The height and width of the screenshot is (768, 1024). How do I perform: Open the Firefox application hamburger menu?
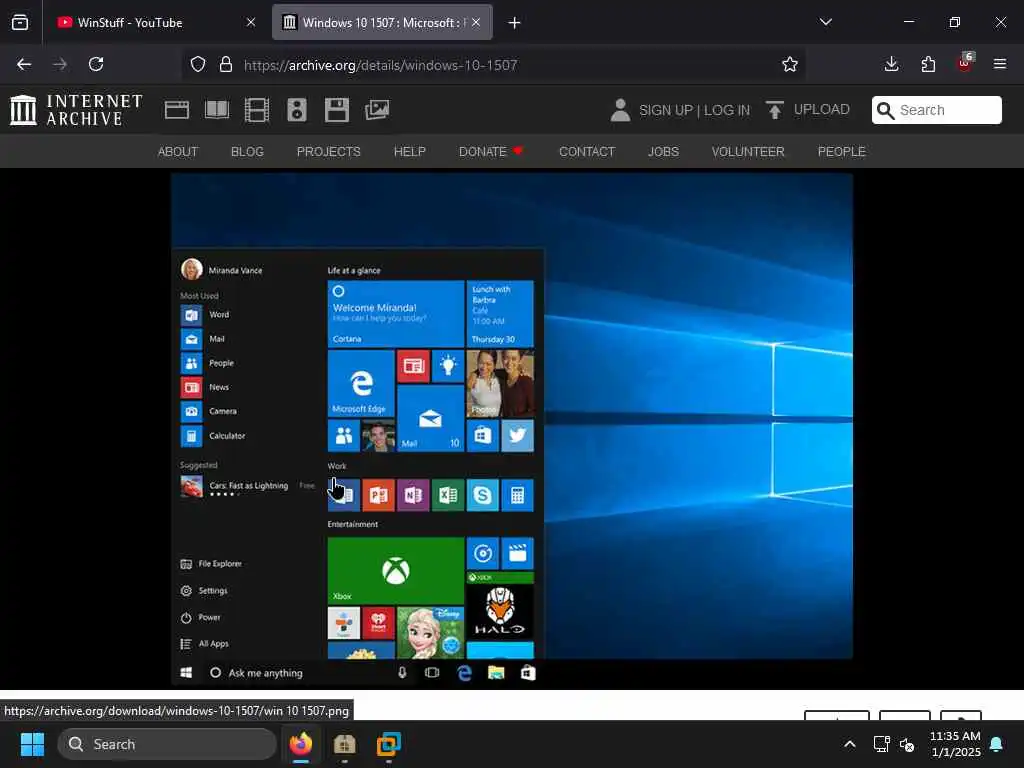pos(1000,64)
